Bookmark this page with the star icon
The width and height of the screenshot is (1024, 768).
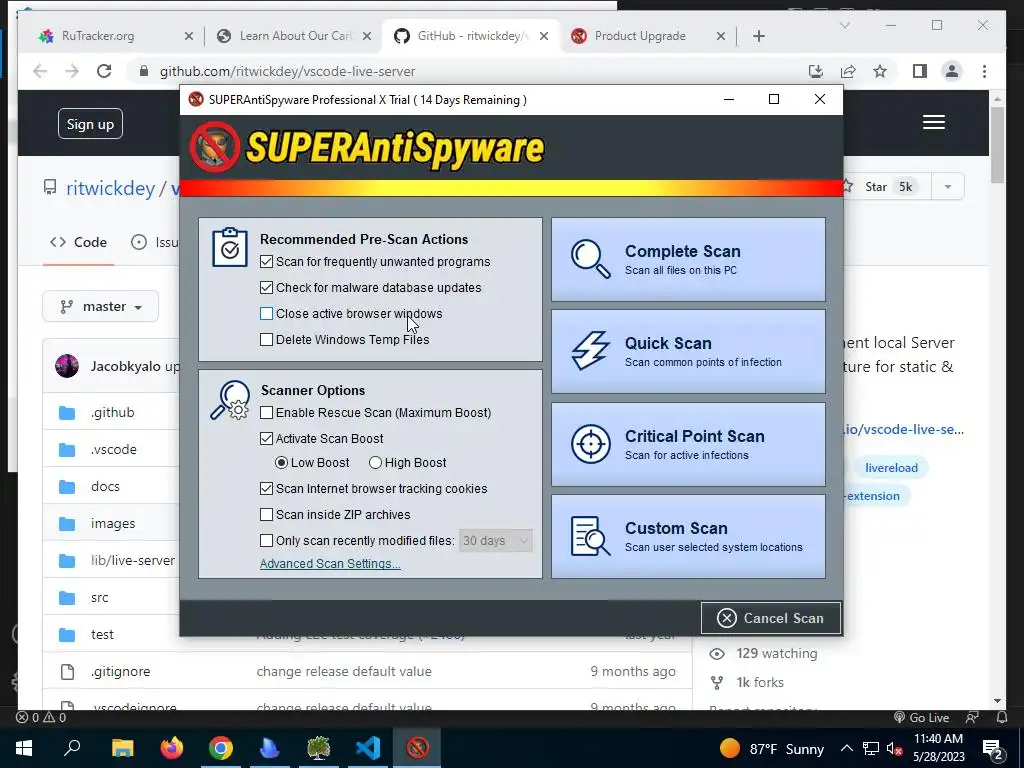(x=880, y=71)
